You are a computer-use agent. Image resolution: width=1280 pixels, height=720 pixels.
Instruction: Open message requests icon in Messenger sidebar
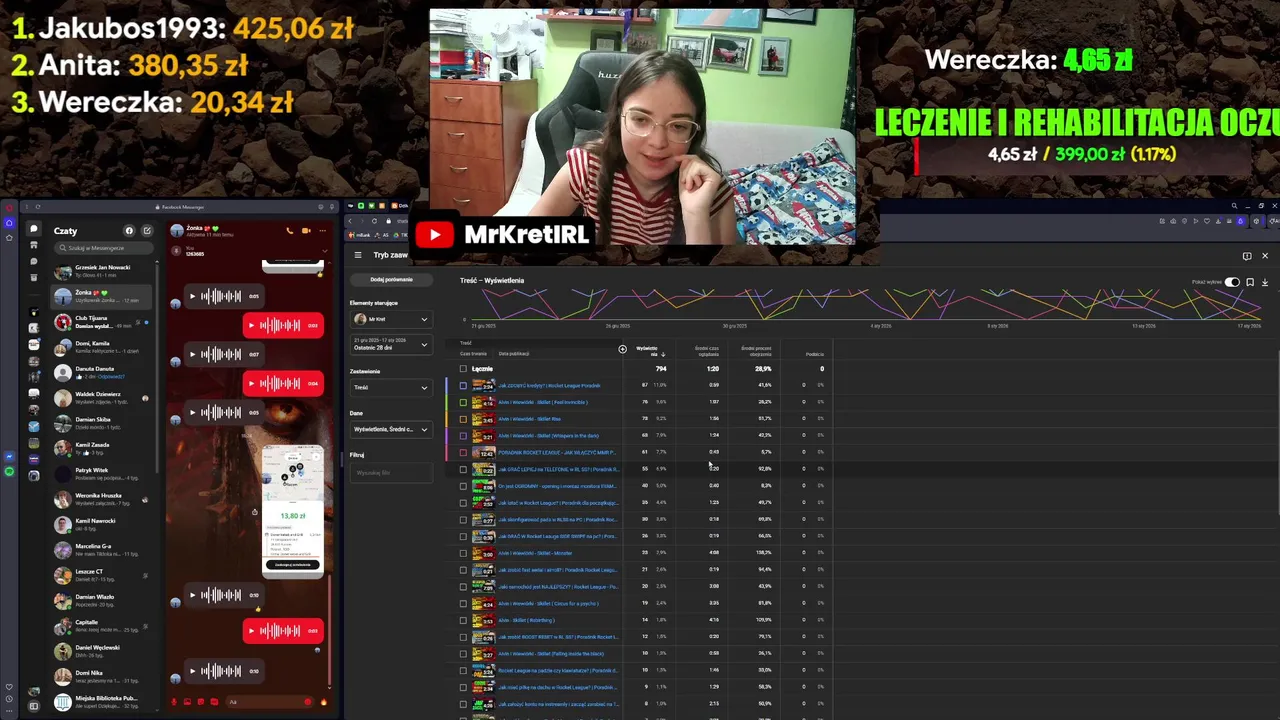click(x=33, y=261)
